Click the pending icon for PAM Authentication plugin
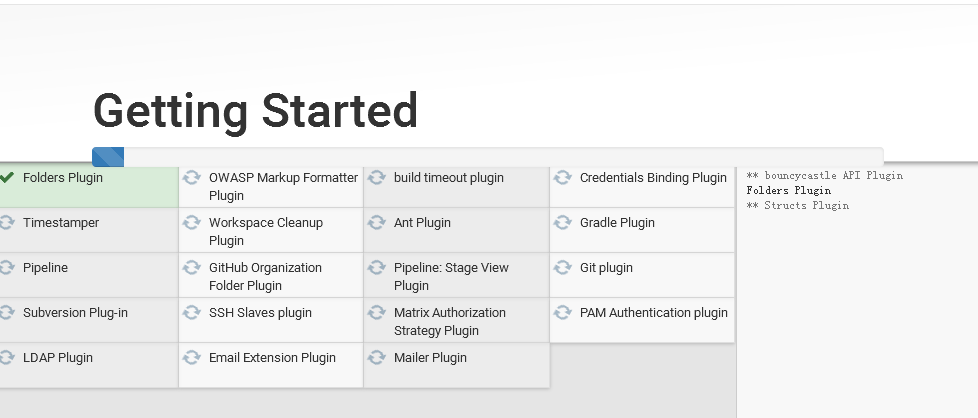 pyautogui.click(x=563, y=313)
